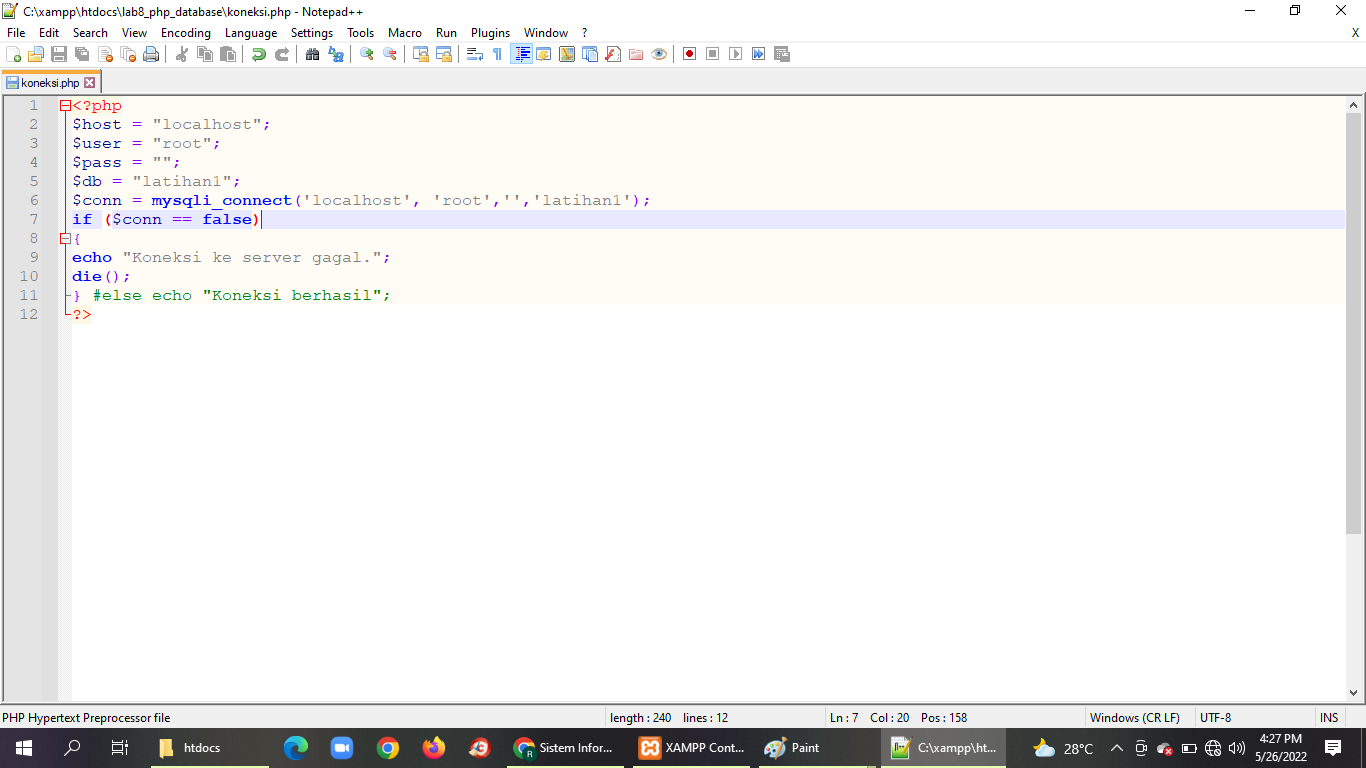
Task: Open Paint from the taskbar
Action: (790, 747)
